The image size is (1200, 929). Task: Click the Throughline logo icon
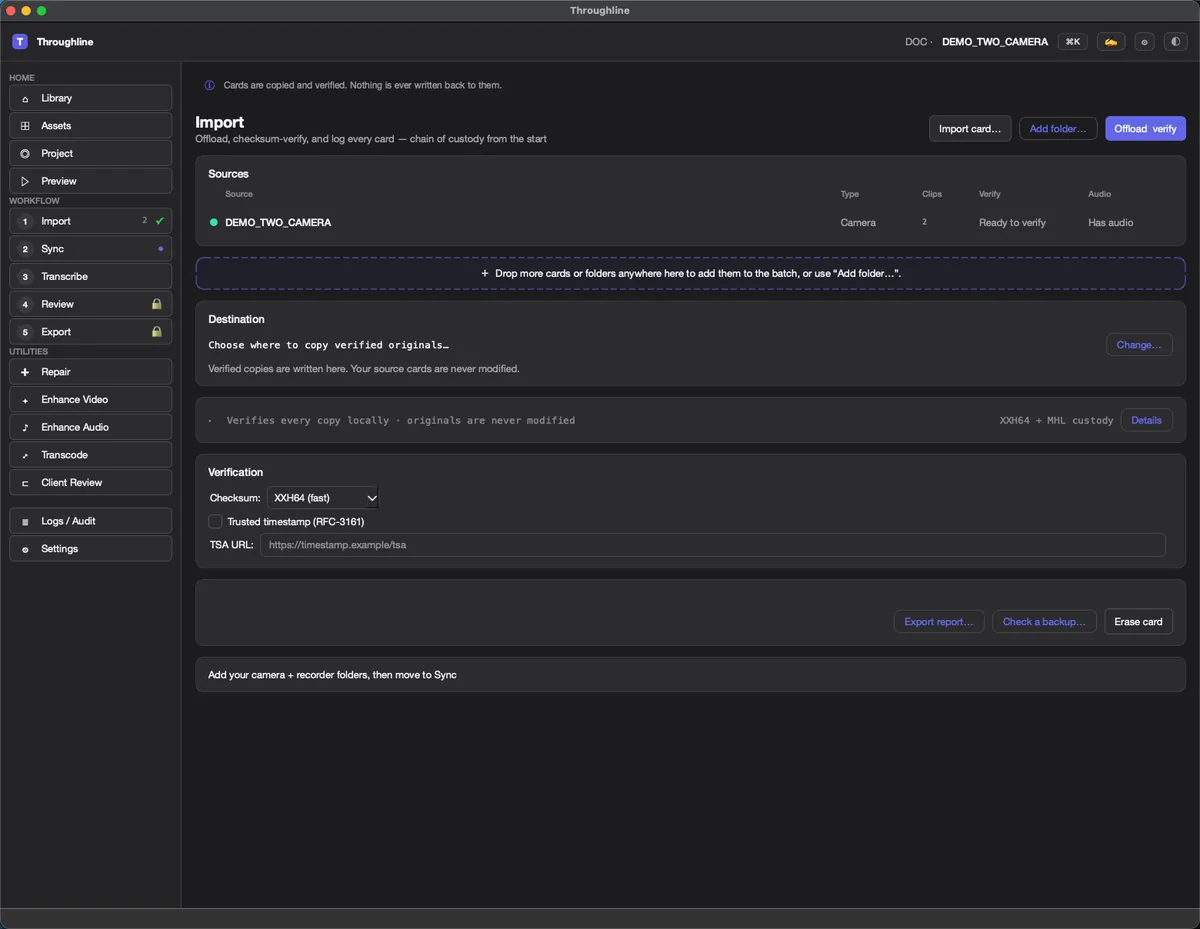20,42
